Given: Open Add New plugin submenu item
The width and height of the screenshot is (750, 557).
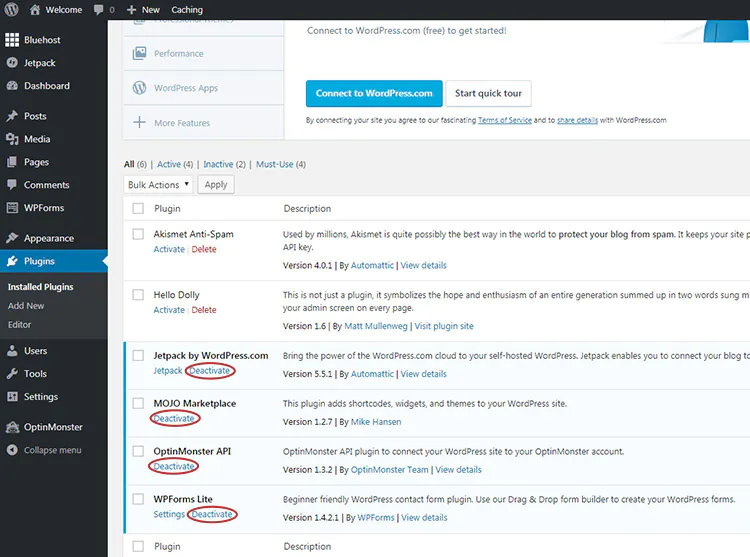Looking at the screenshot, I should (26, 306).
